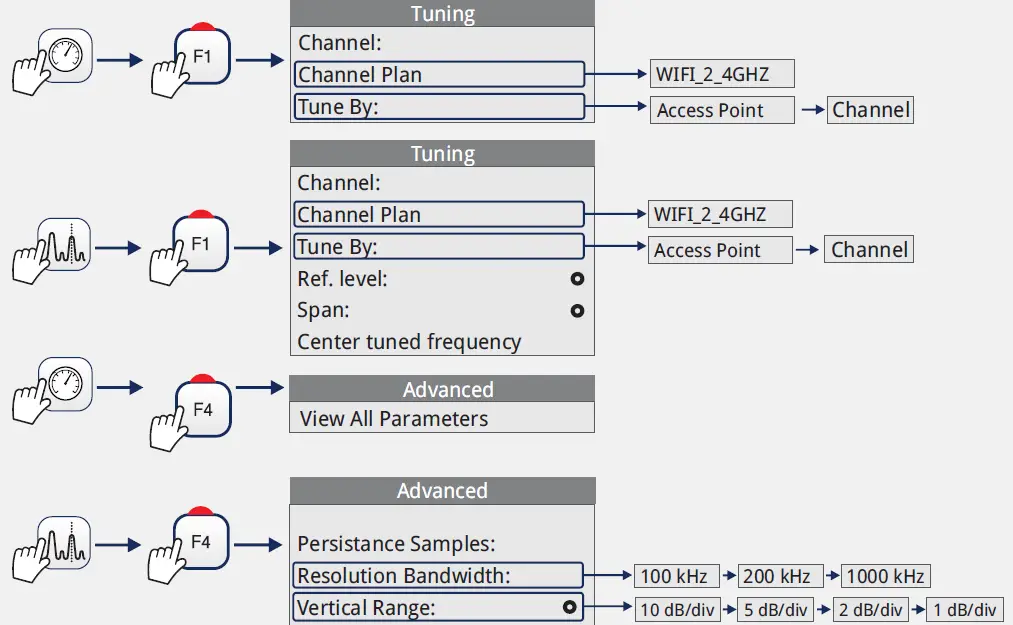Choose the 200 kHz bandwidth option

tap(781, 576)
